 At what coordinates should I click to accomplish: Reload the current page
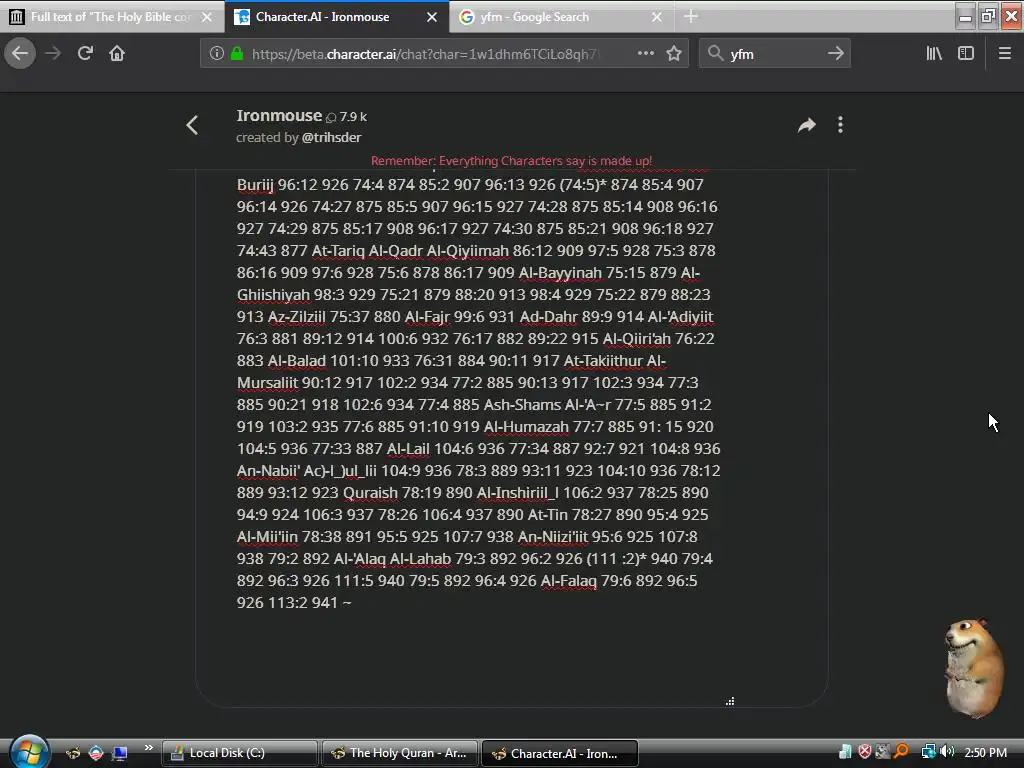coord(85,54)
